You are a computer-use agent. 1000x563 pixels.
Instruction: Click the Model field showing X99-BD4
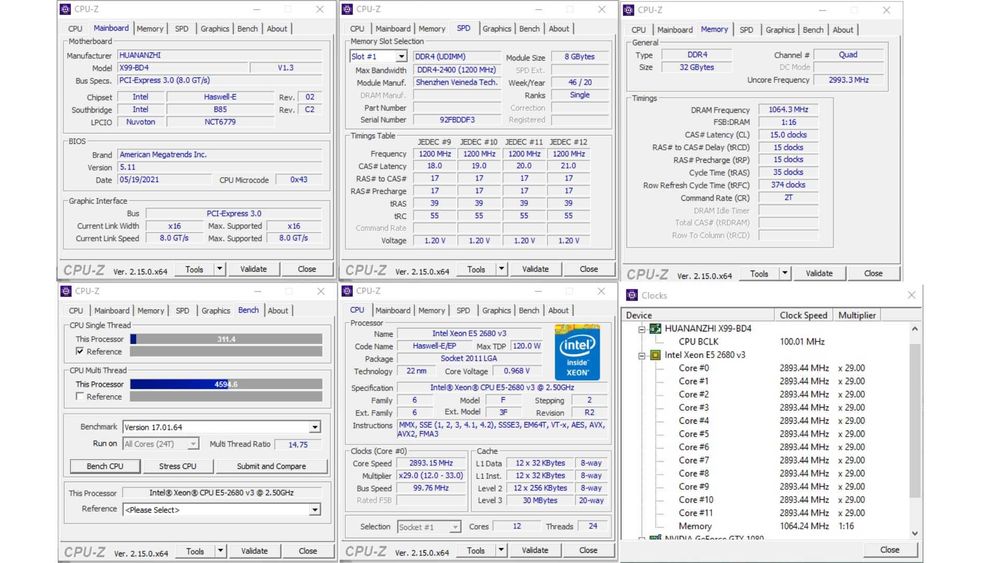click(182, 68)
